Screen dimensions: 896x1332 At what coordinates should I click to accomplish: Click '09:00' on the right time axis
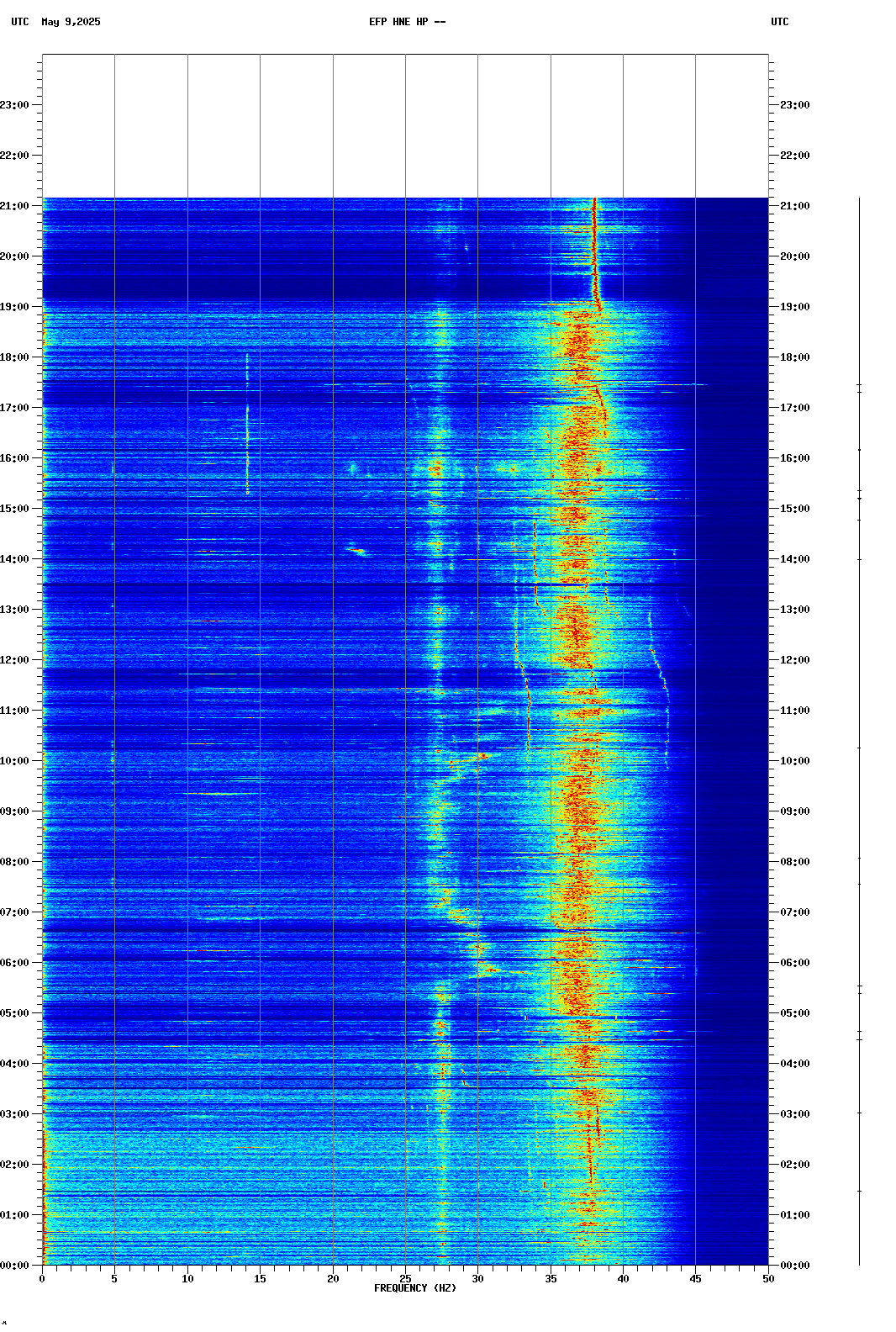795,811
